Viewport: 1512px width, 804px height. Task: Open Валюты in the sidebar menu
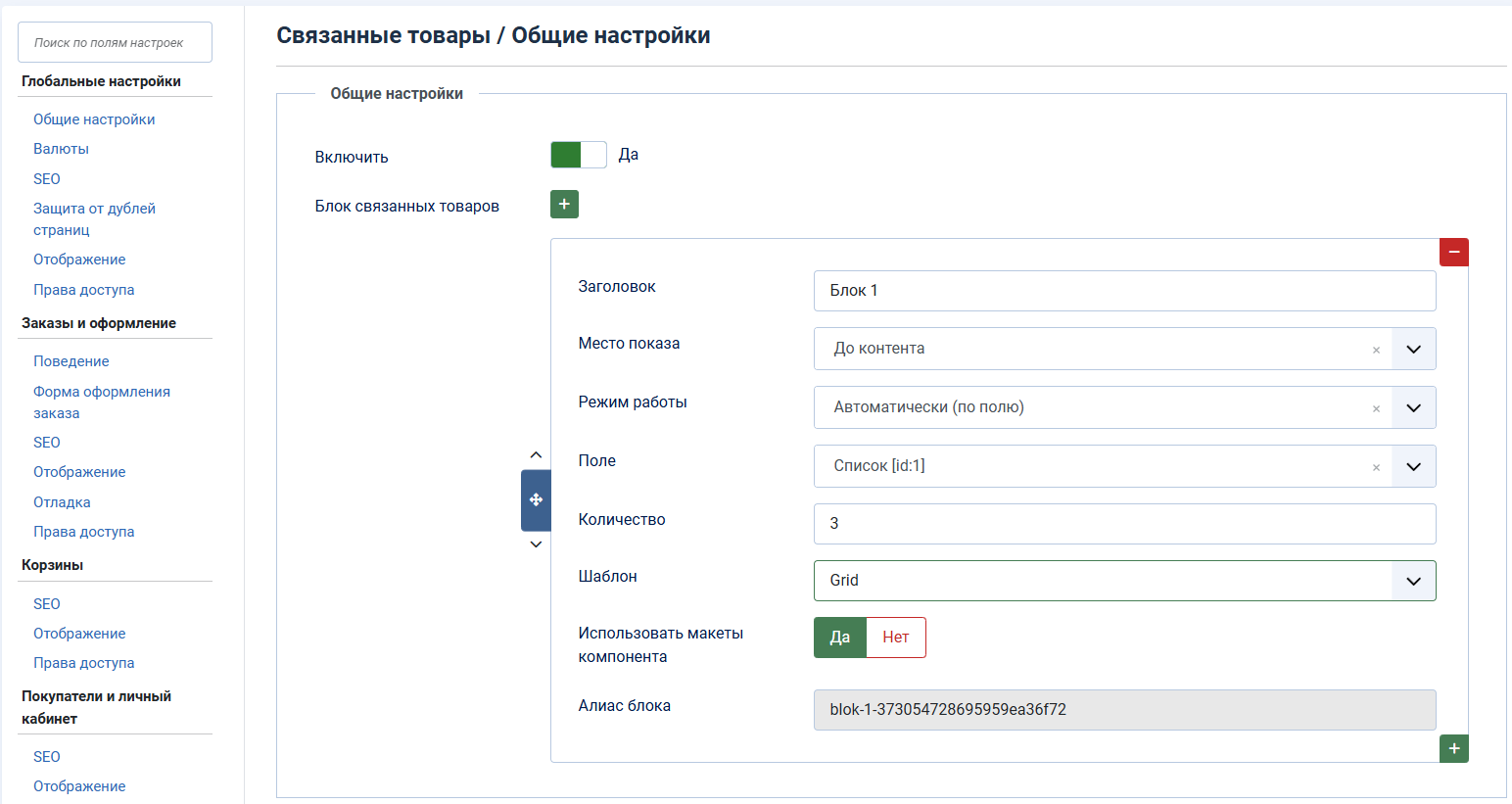click(x=61, y=149)
